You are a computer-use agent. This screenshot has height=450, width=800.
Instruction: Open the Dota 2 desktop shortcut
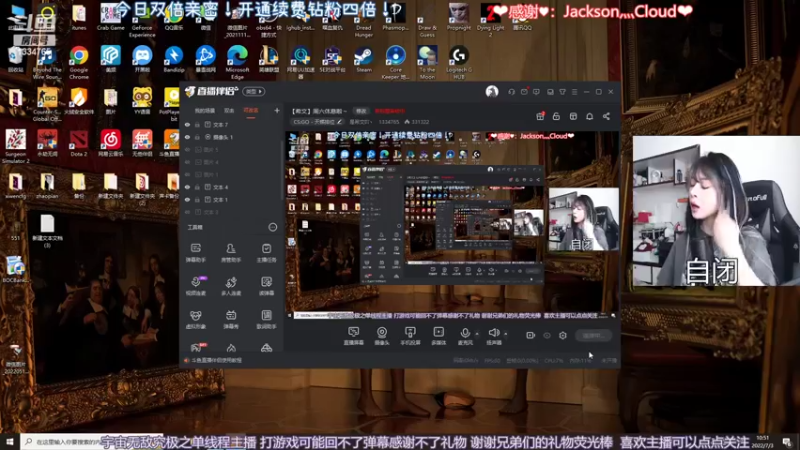(79, 143)
